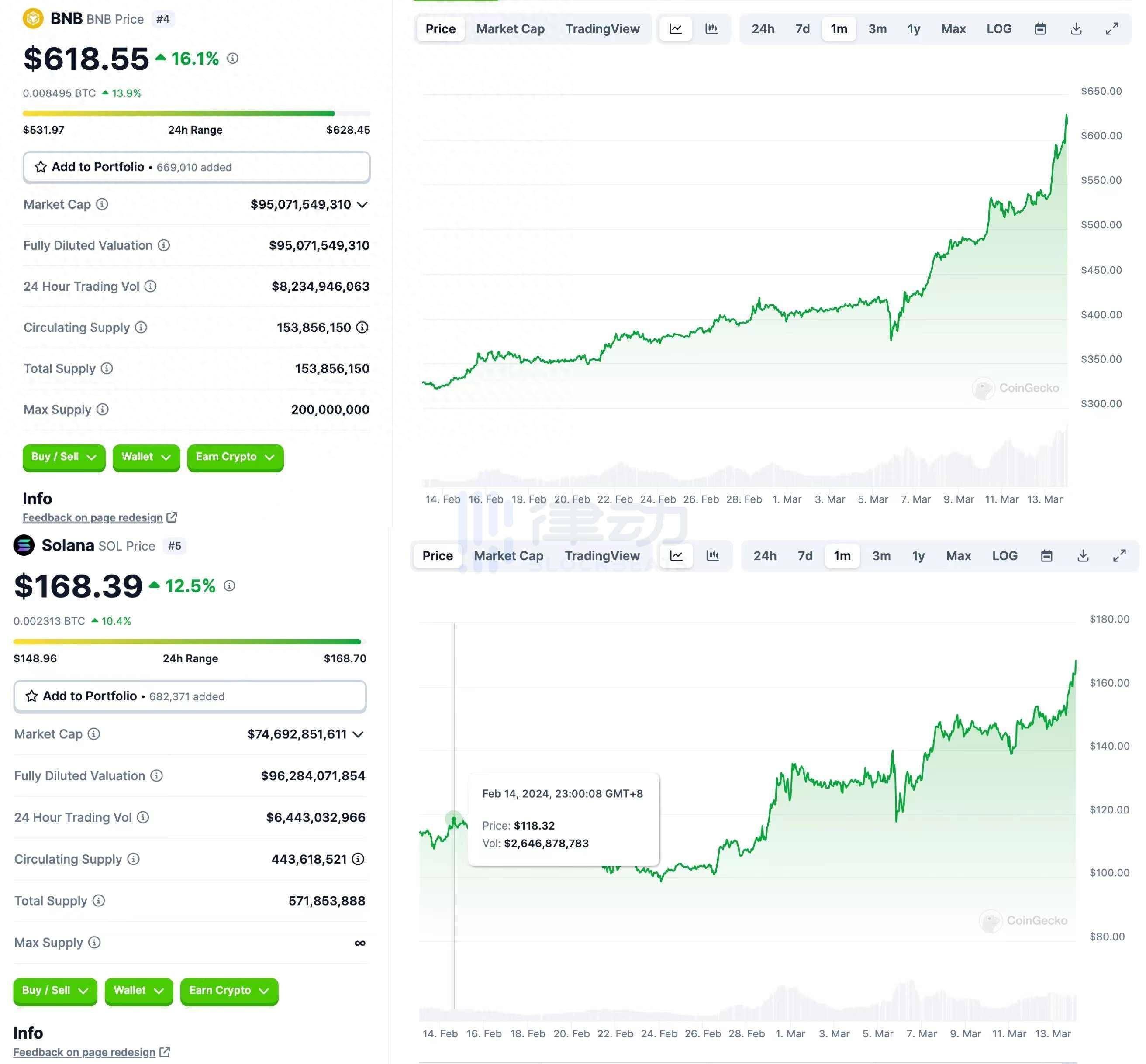Open the calendar date picker on BNB chart
This screenshot has width=1146, height=1064.
click(1040, 29)
